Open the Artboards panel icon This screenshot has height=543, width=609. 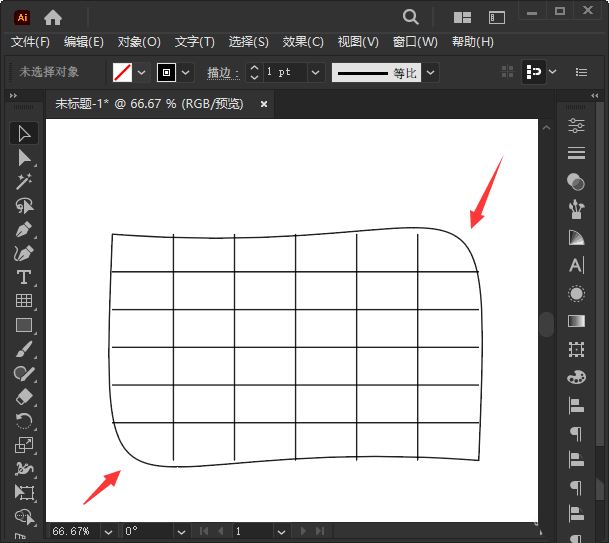[576, 350]
